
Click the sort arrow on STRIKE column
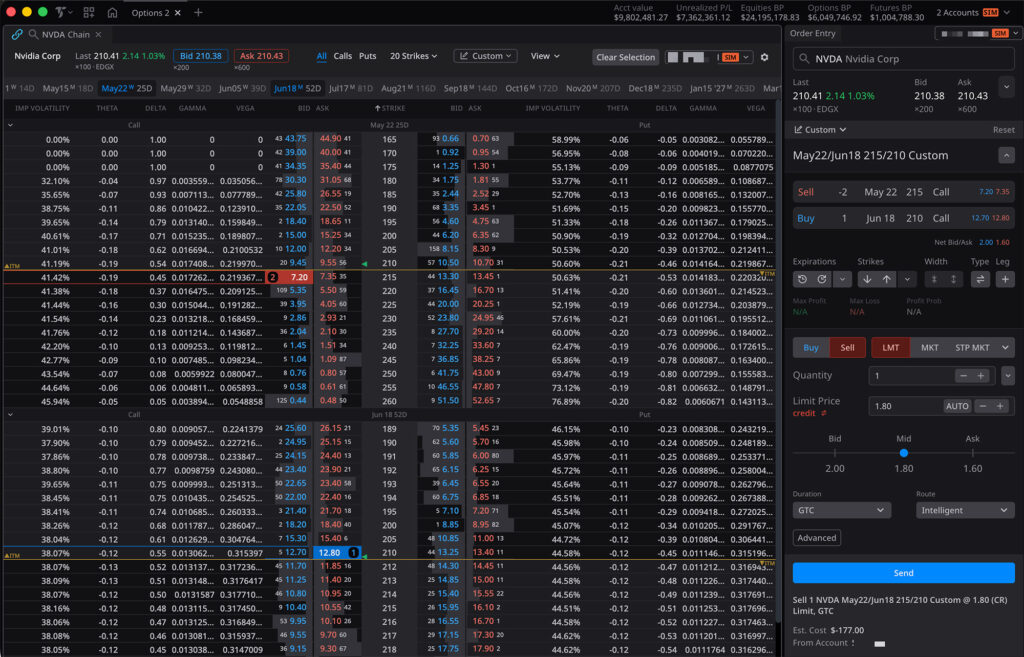(377, 108)
